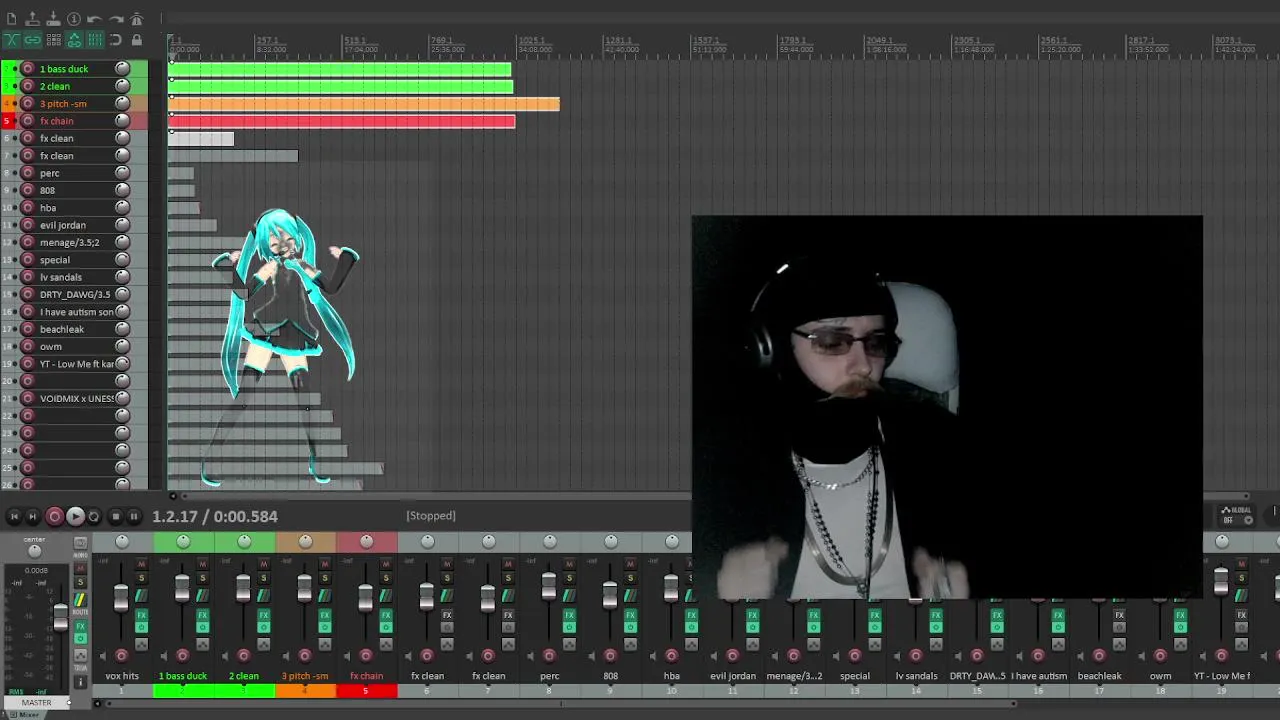Go to project start in transport

coord(12,516)
